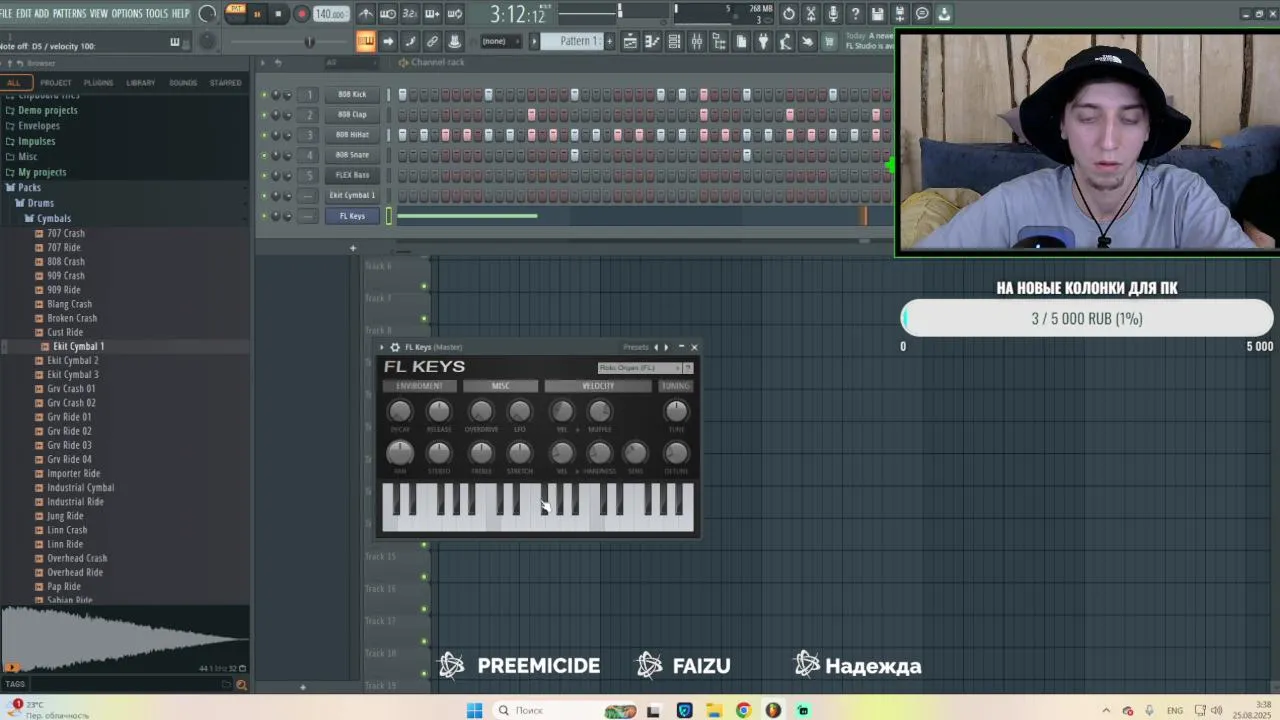Toggle the 3-2-1 countdown before recording

coord(410,14)
